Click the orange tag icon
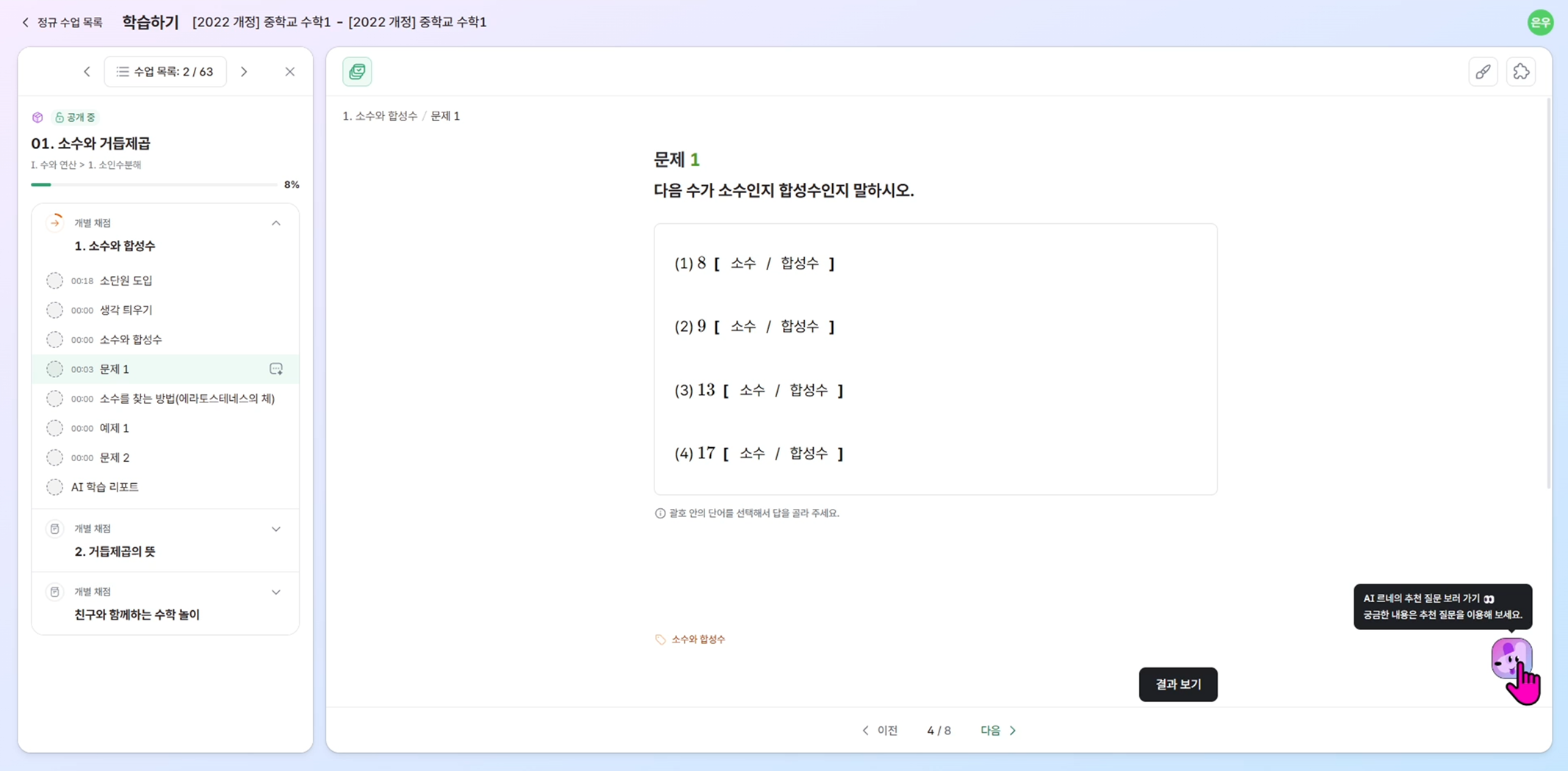 tap(660, 640)
